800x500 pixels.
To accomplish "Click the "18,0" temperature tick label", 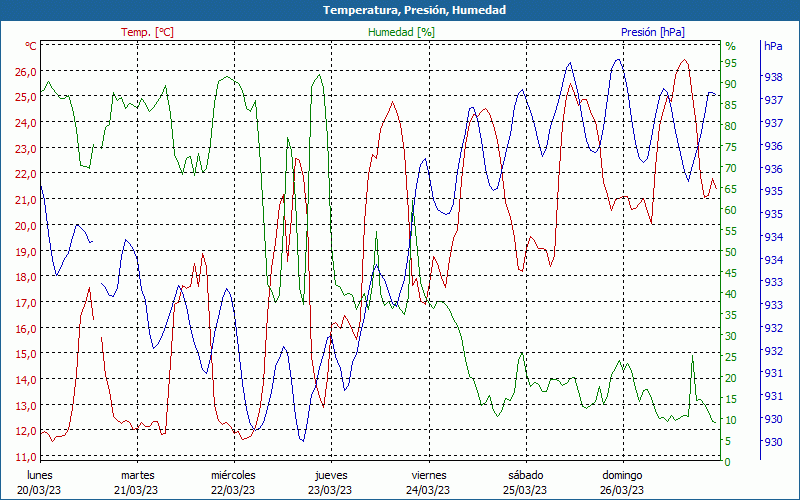I will pyautogui.click(x=27, y=277).
